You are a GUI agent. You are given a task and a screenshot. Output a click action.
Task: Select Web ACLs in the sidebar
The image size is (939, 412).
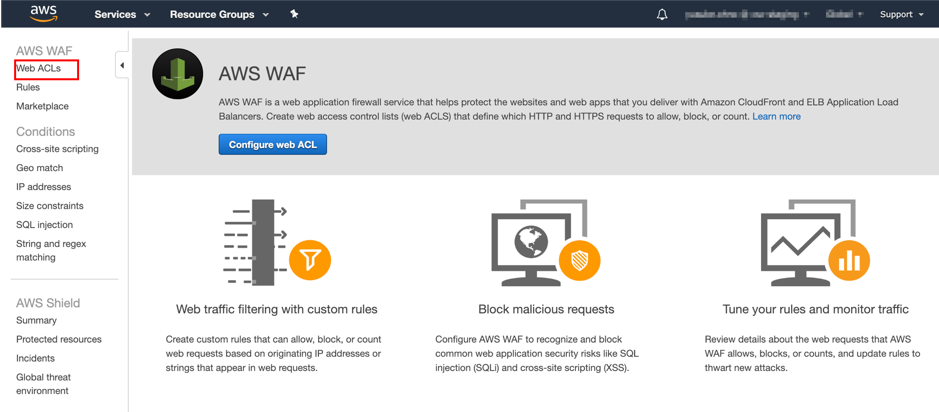click(39, 69)
